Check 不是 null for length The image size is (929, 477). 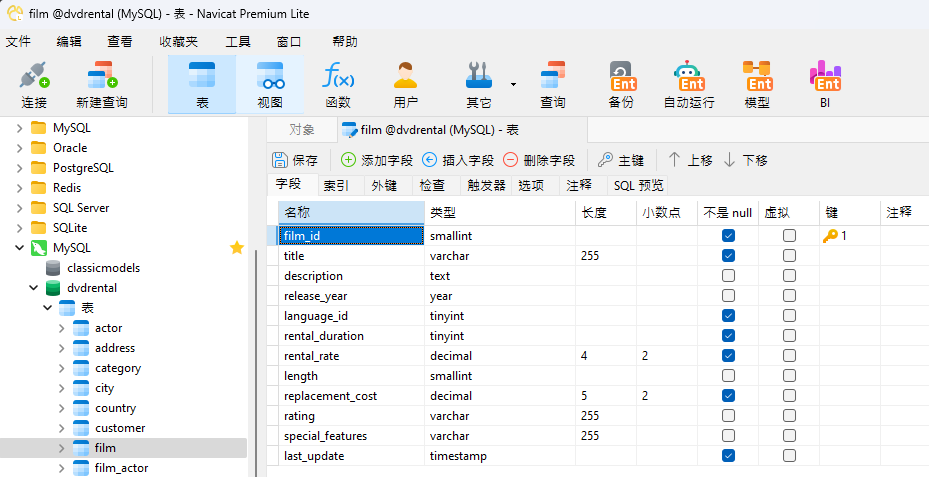click(729, 376)
